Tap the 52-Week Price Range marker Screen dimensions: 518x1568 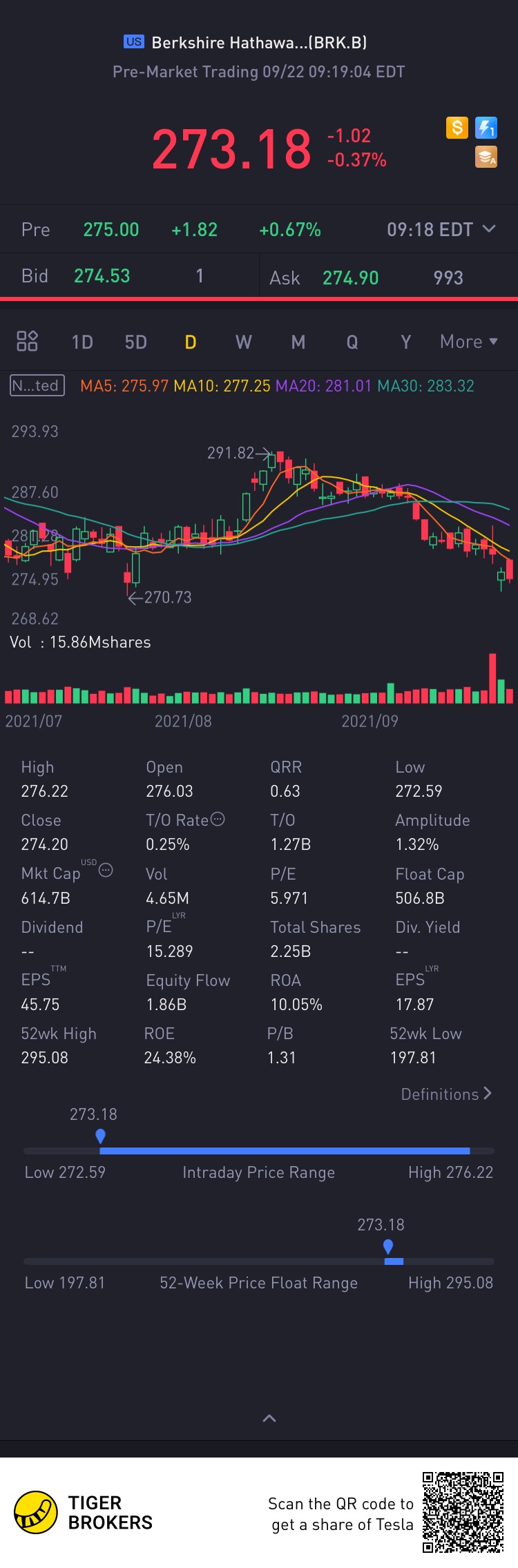388,1246
